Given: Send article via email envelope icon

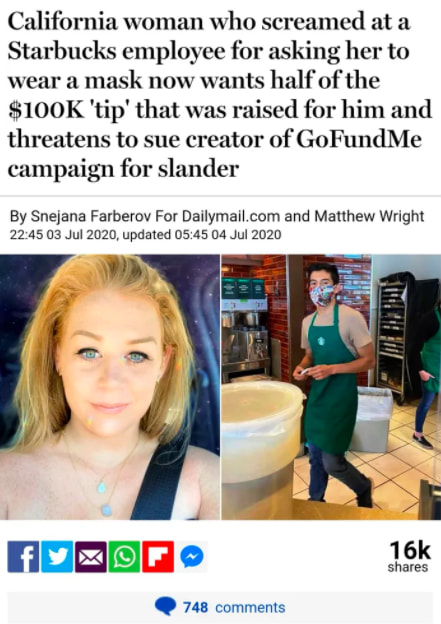Looking at the screenshot, I should (91, 556).
